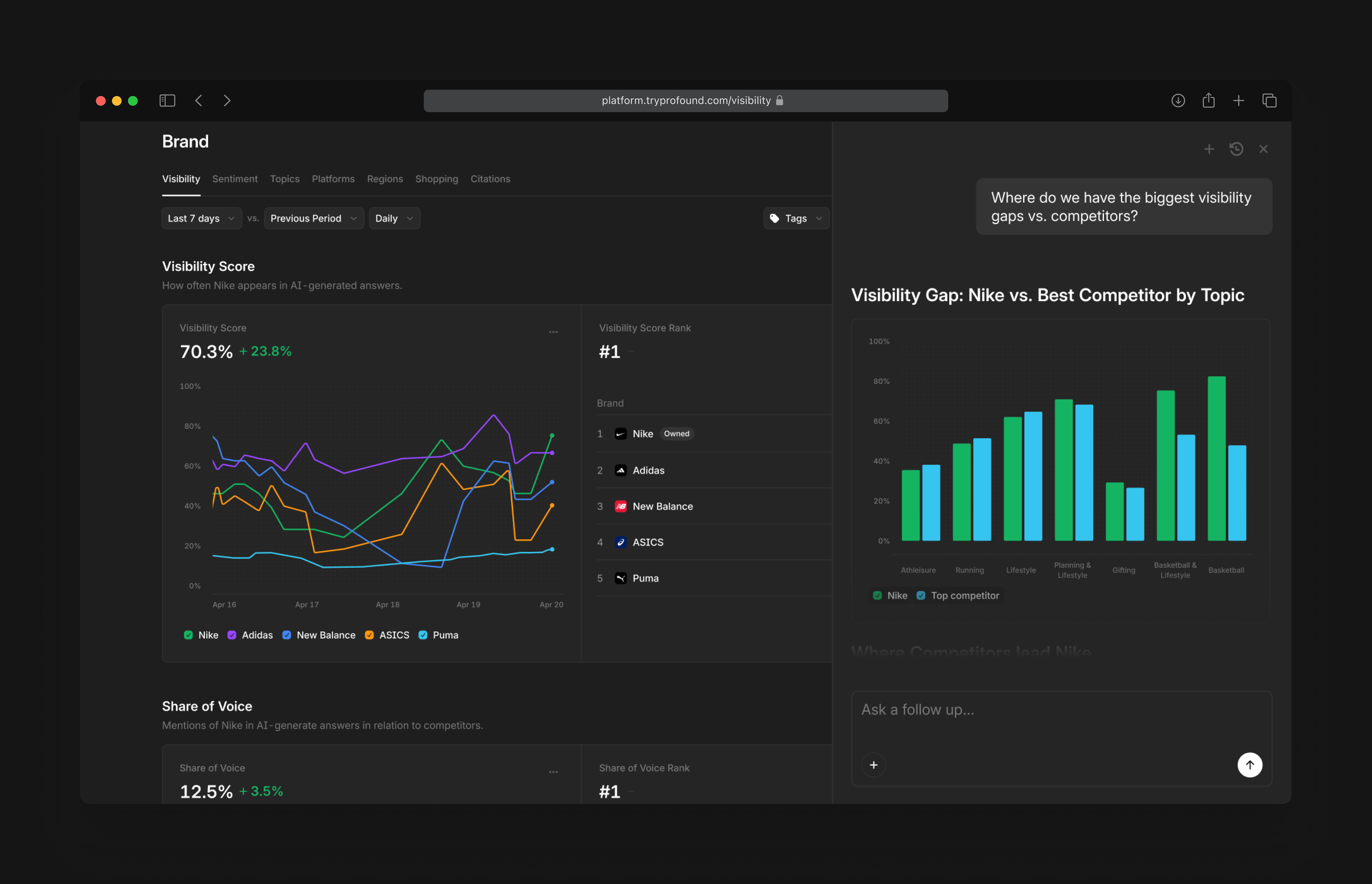Open the browser downloads icon
Image resolution: width=1372 pixels, height=884 pixels.
(x=1178, y=100)
